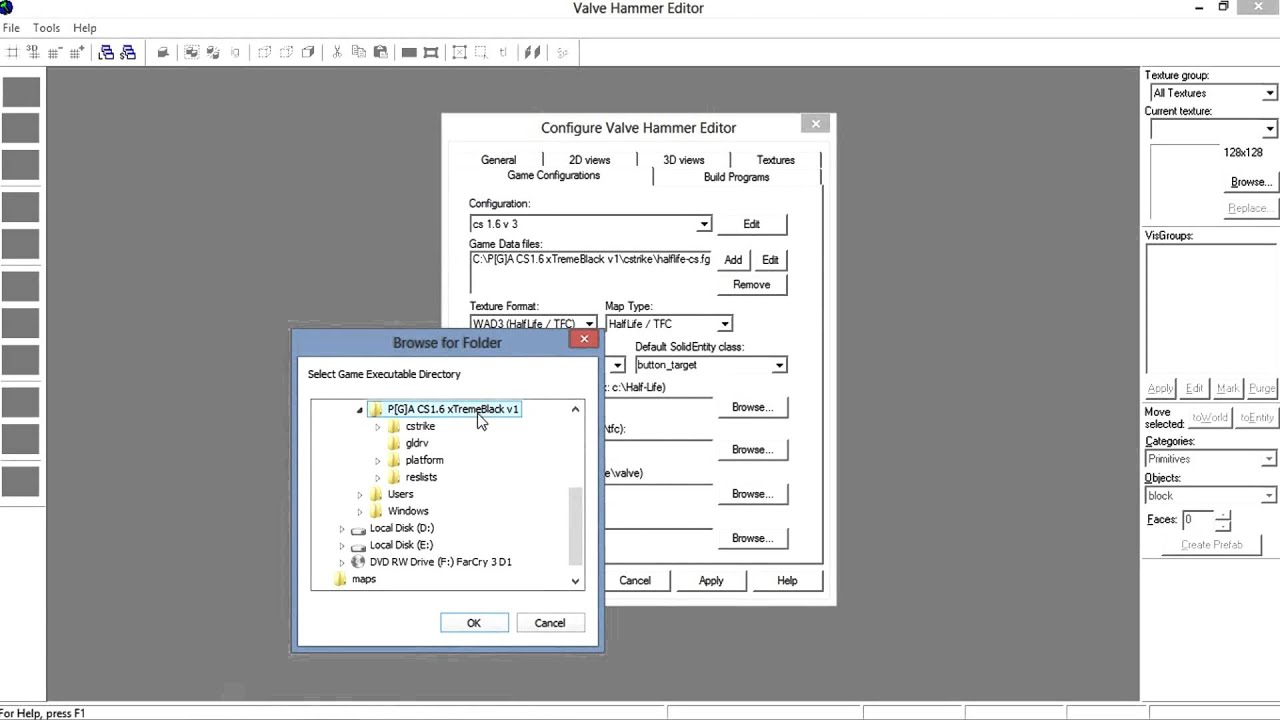Open the Help menu

tap(85, 28)
